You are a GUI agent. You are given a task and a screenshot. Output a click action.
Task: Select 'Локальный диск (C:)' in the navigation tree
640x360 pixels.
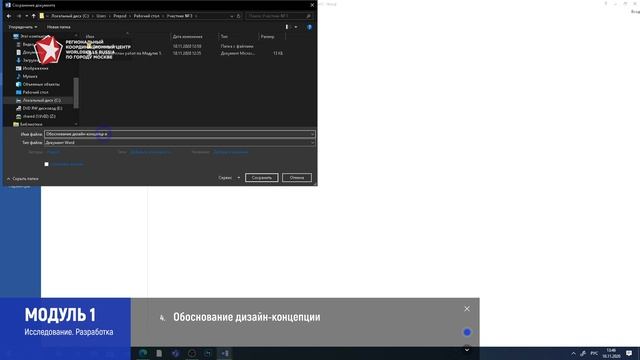(x=38, y=100)
